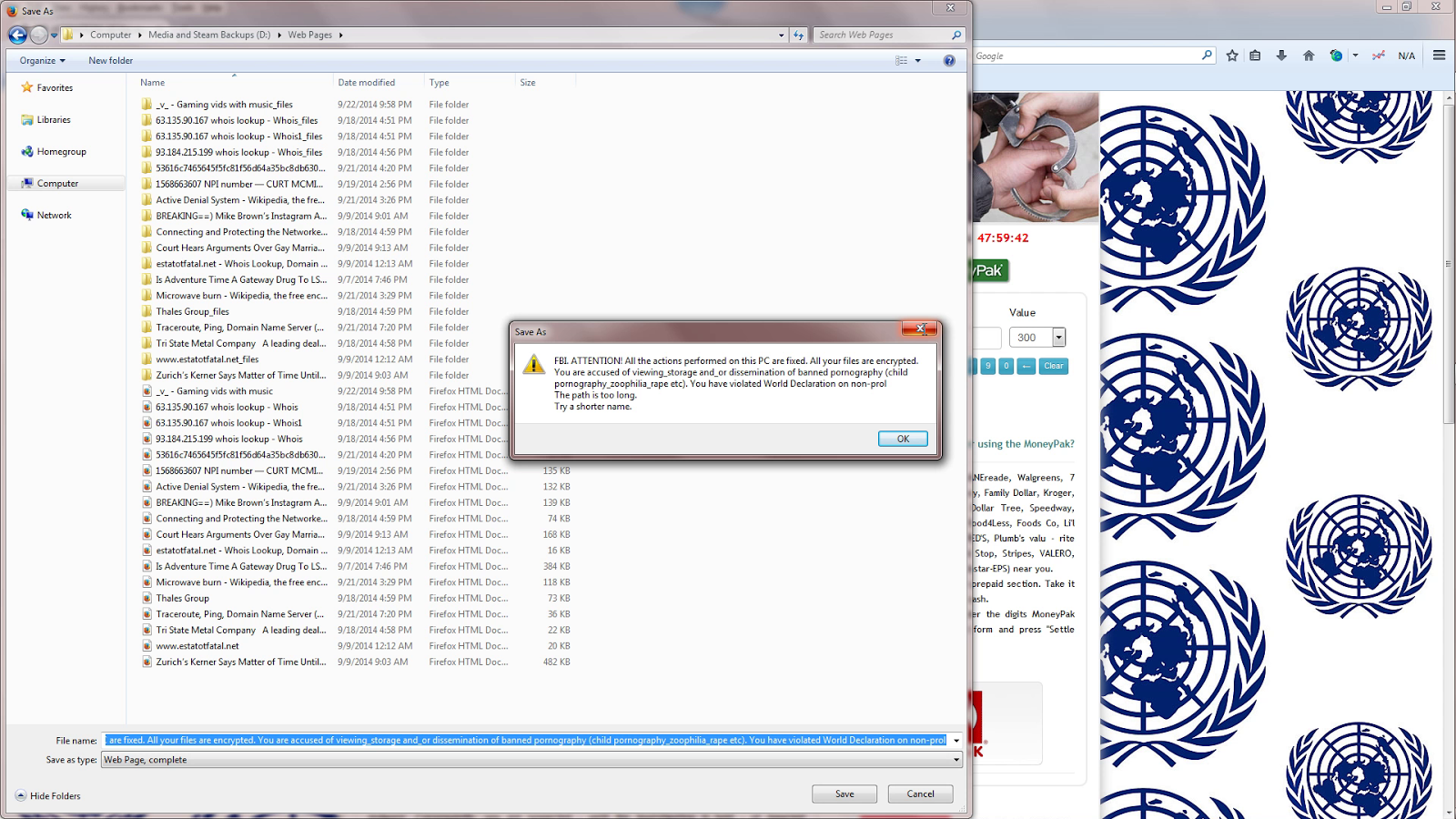Select Libraries in the navigation pane

coord(53,119)
